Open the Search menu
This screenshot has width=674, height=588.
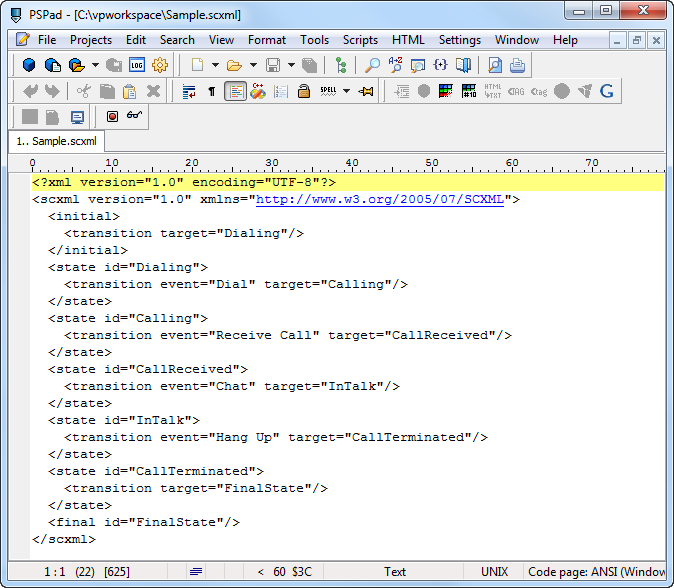coord(177,40)
